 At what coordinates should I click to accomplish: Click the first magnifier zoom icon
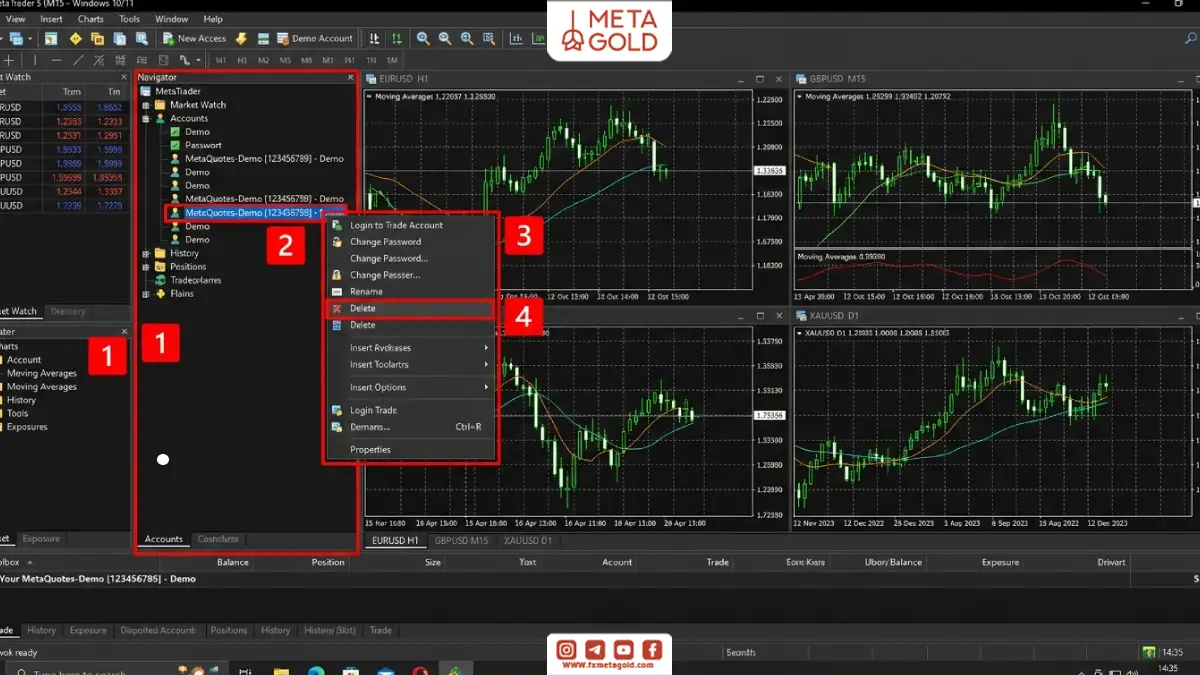click(x=423, y=39)
